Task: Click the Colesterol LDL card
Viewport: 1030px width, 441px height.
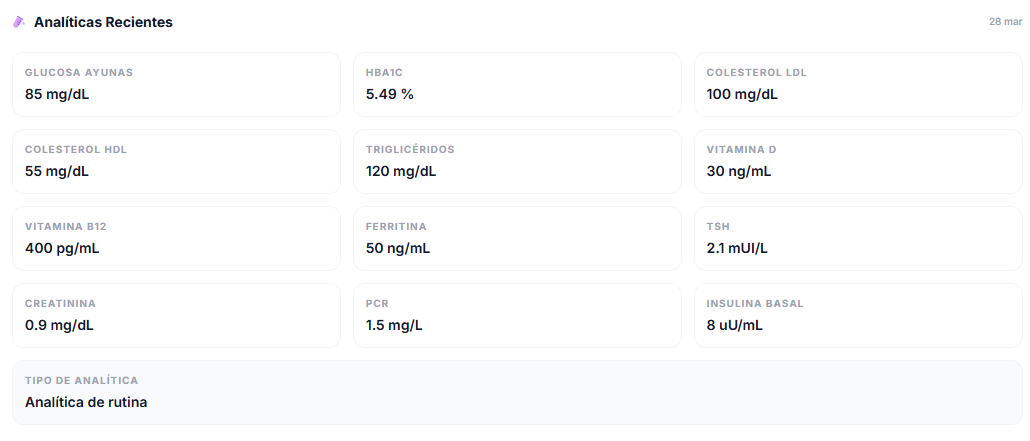Action: (858, 85)
